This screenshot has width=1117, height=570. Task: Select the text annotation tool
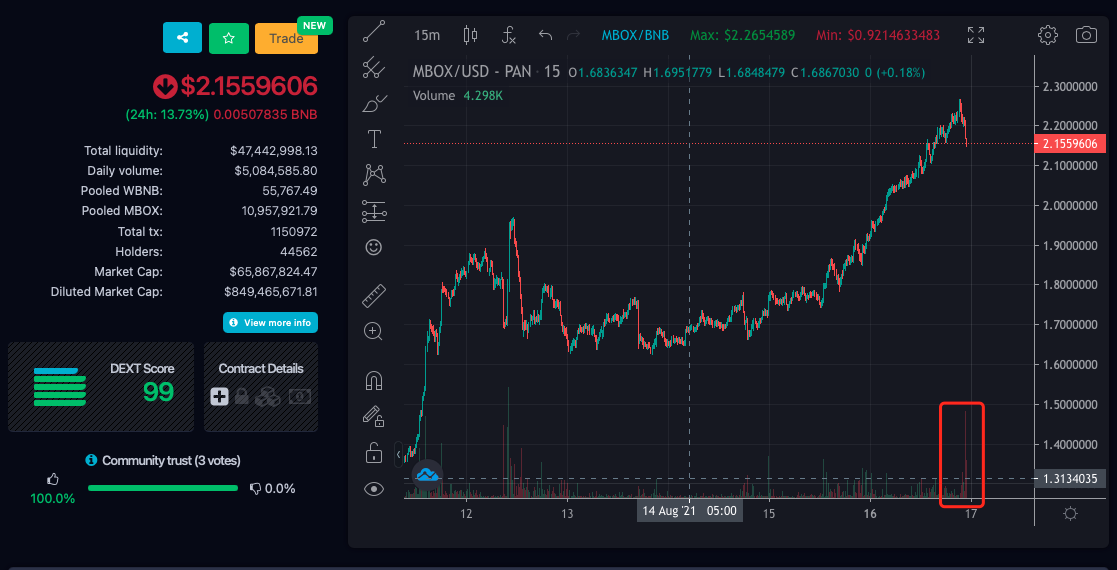coord(373,139)
